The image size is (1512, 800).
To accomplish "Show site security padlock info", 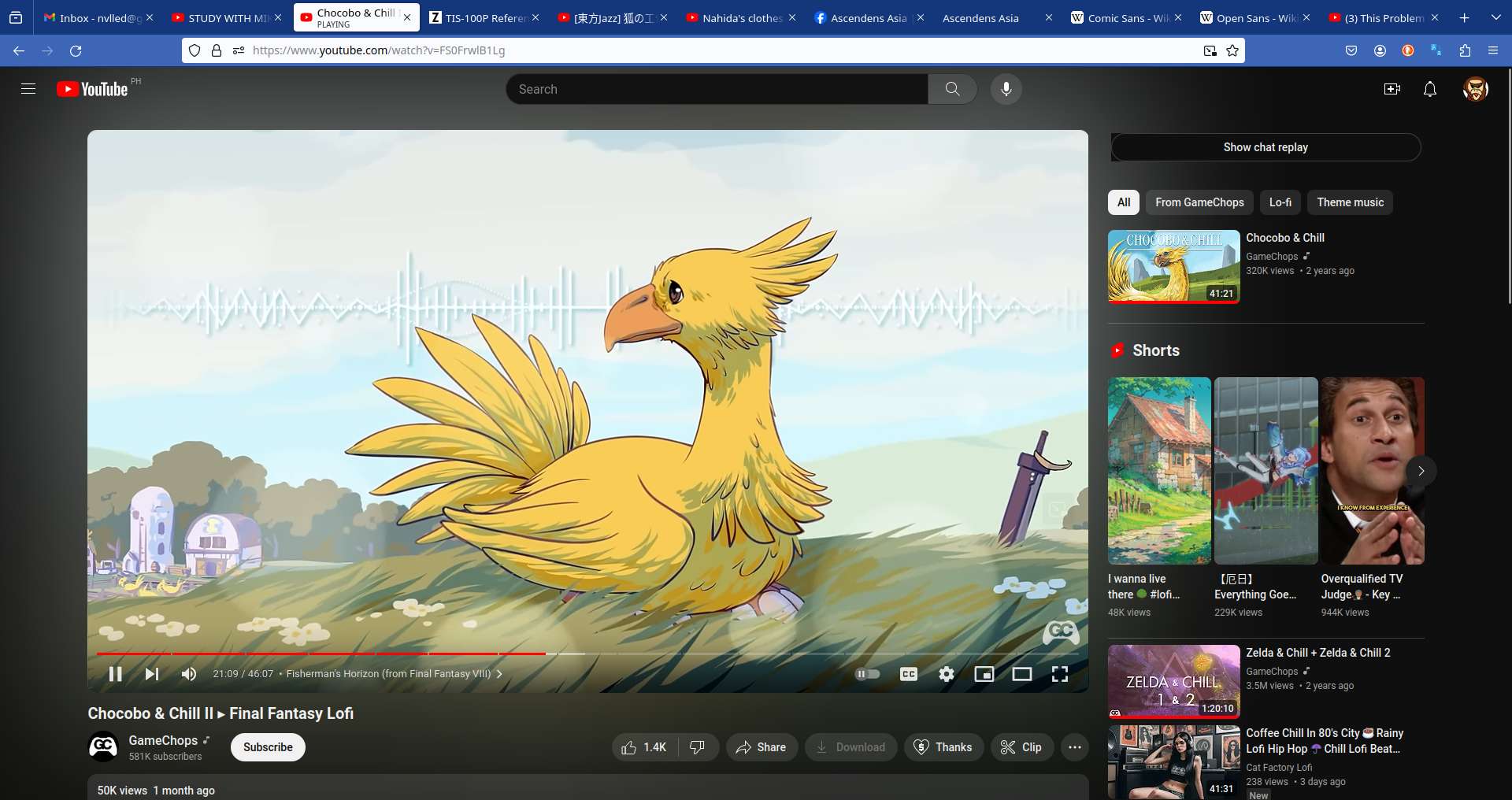I will click(x=217, y=50).
